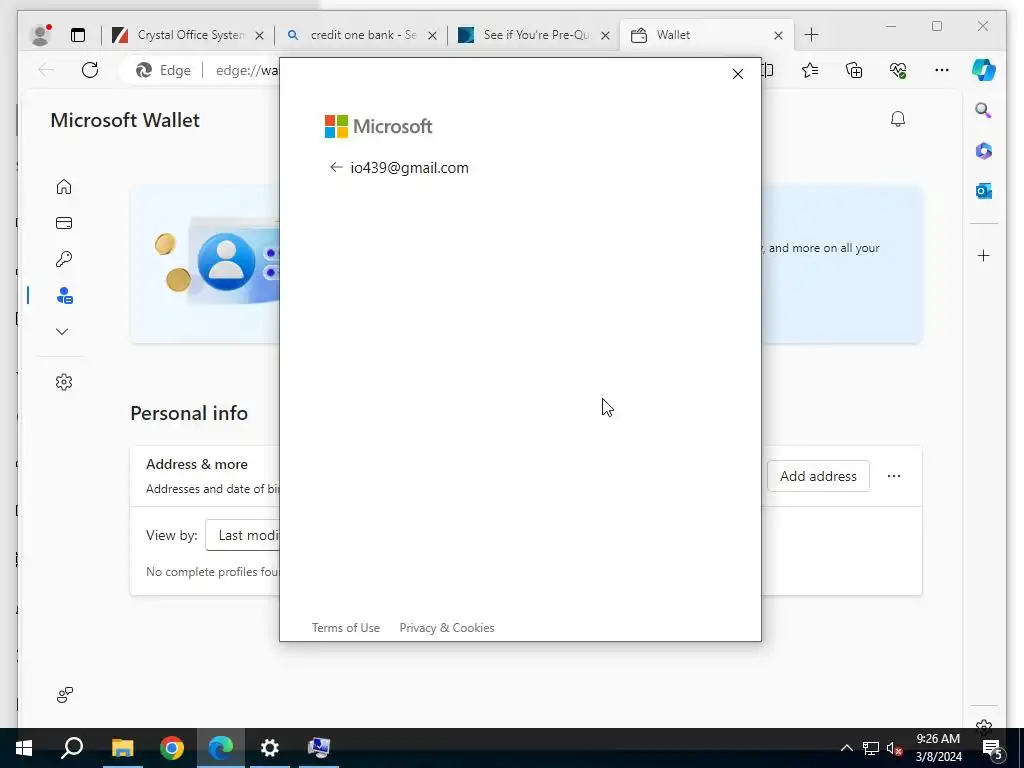
Task: Open Wallet notifications bell
Action: tap(898, 119)
